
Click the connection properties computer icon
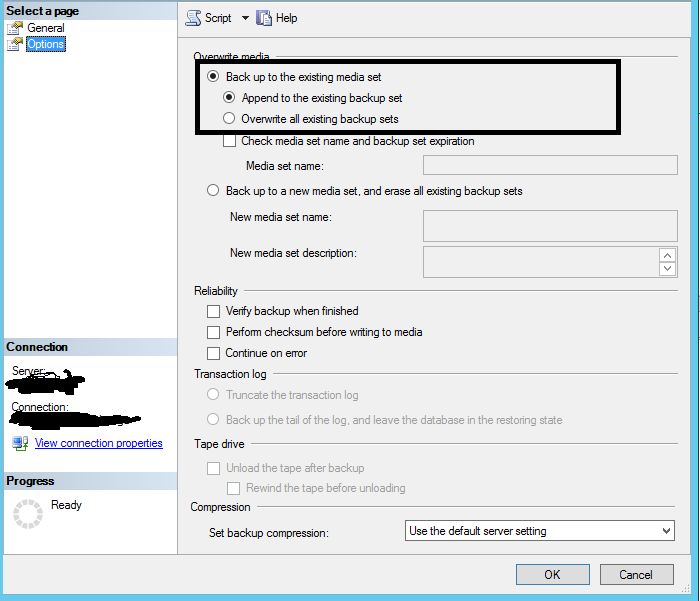pos(20,443)
